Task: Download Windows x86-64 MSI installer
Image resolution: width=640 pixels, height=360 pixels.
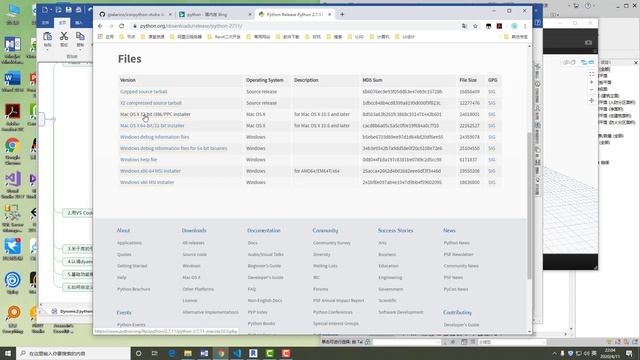Action: point(150,171)
